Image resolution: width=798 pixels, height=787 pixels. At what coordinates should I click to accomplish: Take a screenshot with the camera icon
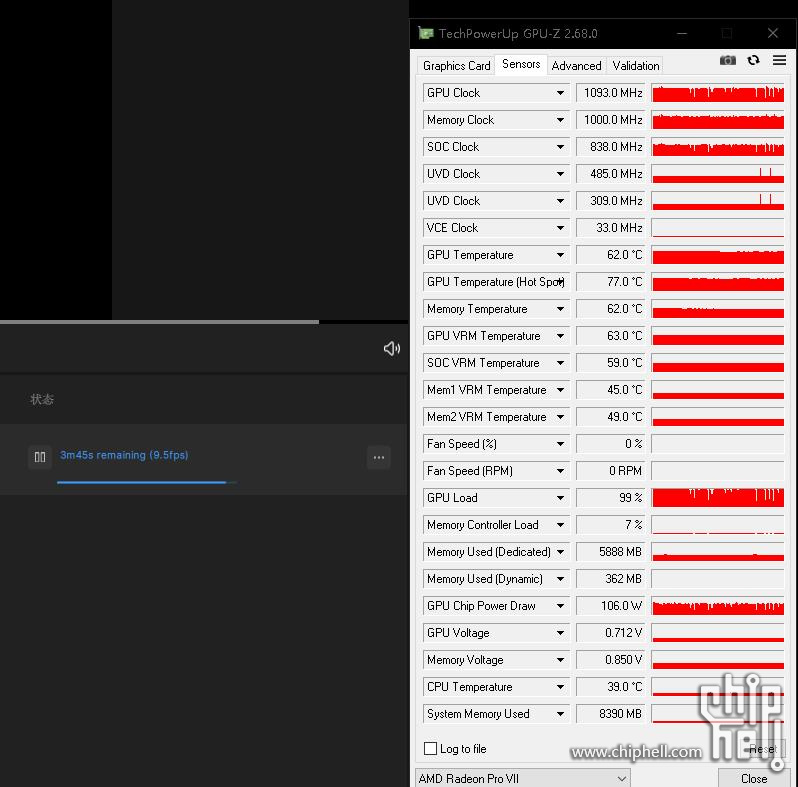(727, 61)
